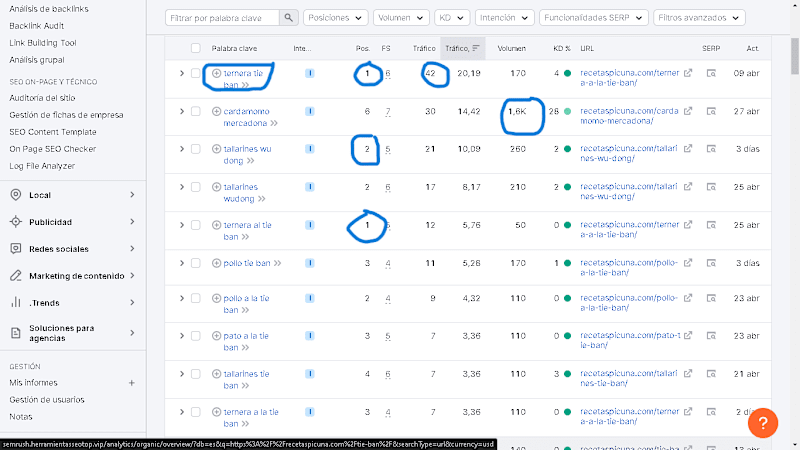Click the page vertical scrollbar thumb

(795, 56)
